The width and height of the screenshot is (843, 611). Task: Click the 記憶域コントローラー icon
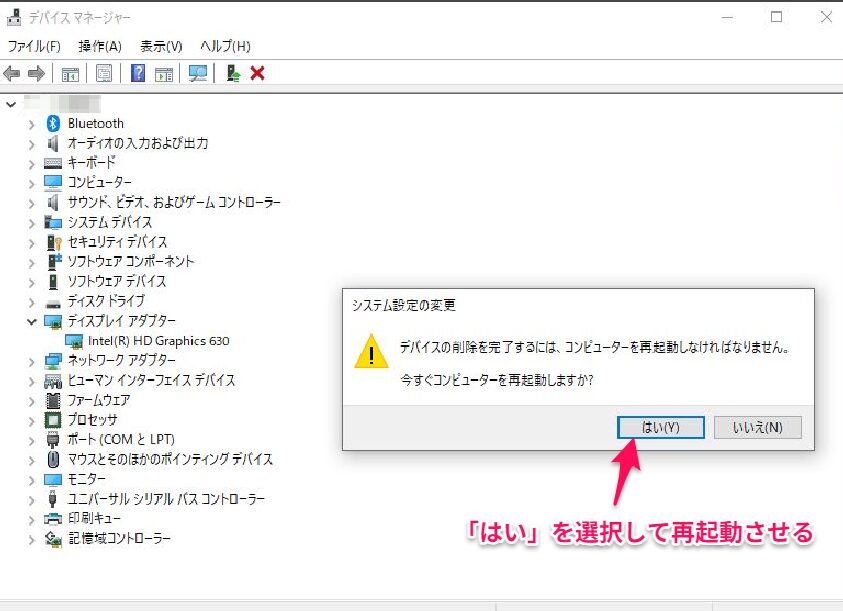(x=53, y=538)
